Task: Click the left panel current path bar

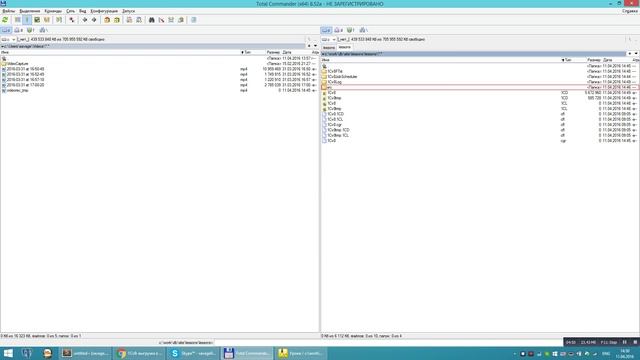Action: [153, 46]
